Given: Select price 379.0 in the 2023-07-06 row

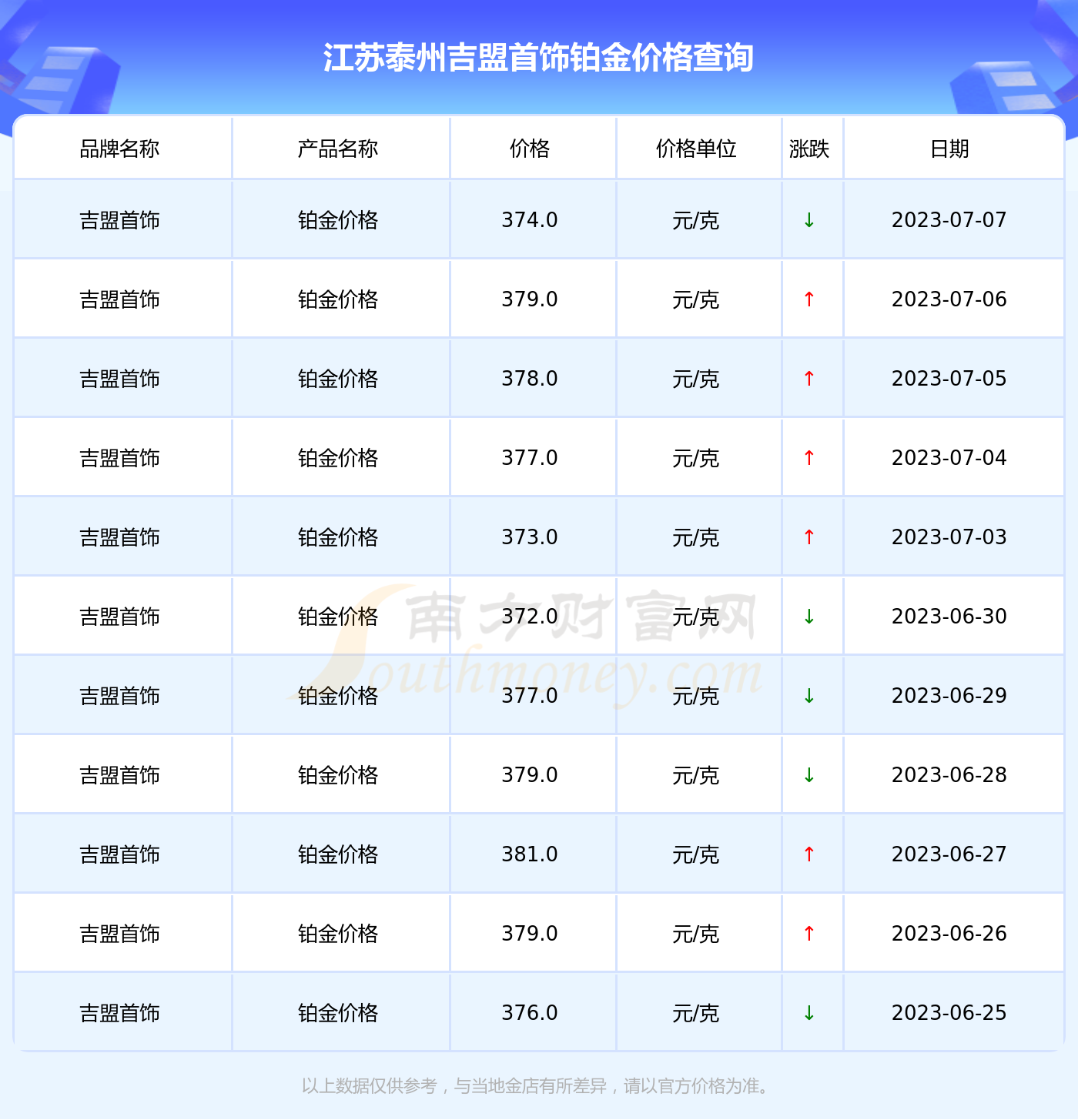Looking at the screenshot, I should 530,299.
